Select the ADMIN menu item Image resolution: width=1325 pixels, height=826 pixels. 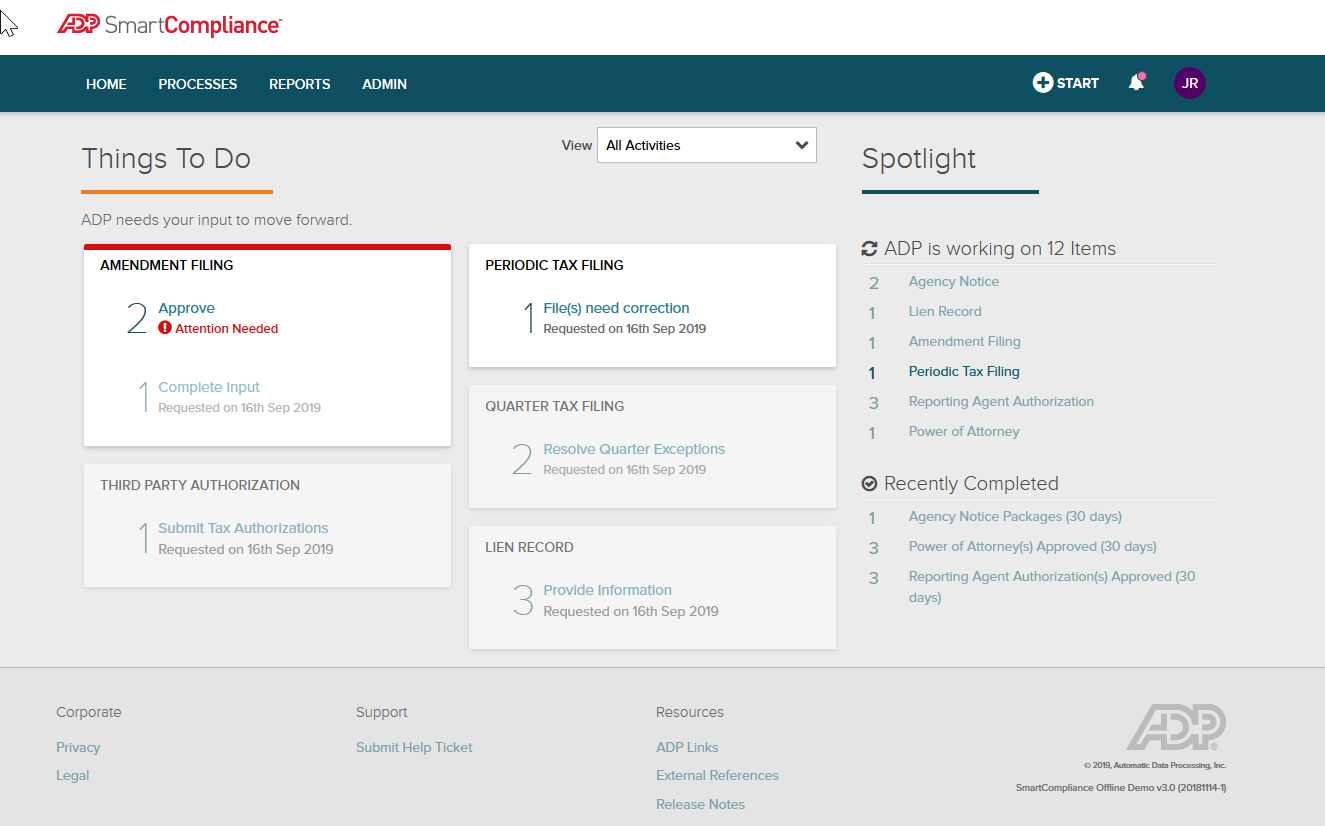(x=384, y=84)
